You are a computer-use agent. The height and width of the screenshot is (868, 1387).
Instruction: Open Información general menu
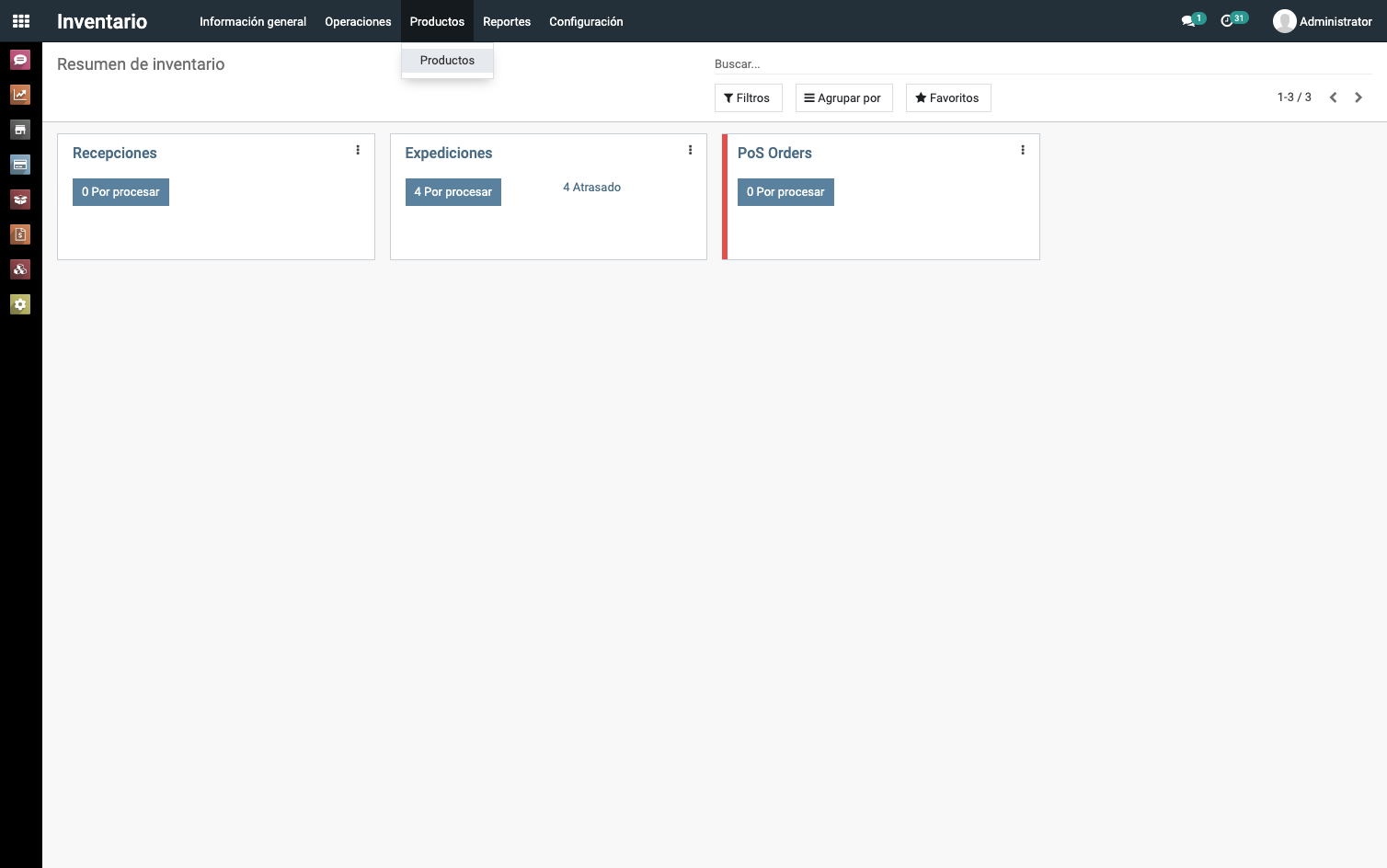pyautogui.click(x=253, y=21)
